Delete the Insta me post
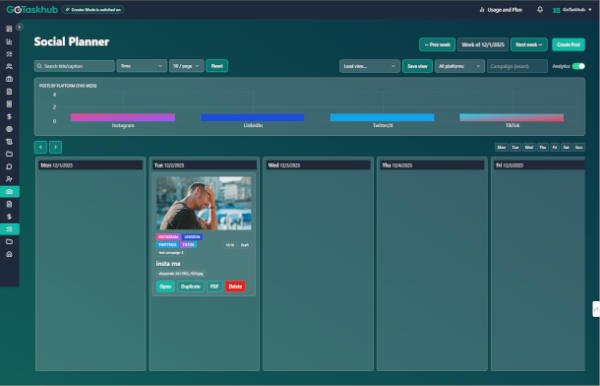This screenshot has width=600, height=386. (x=235, y=286)
